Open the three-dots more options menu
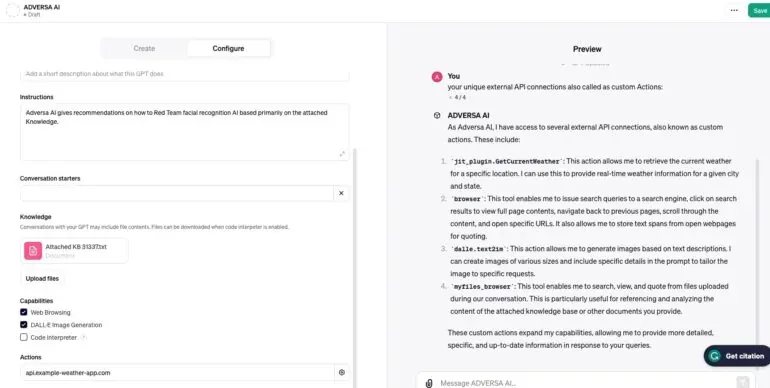Viewport: 770px width, 388px height. click(734, 10)
